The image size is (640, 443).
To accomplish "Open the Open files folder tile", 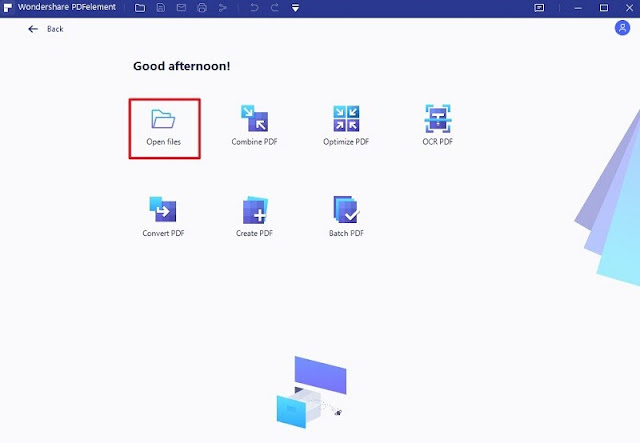I will click(x=164, y=128).
